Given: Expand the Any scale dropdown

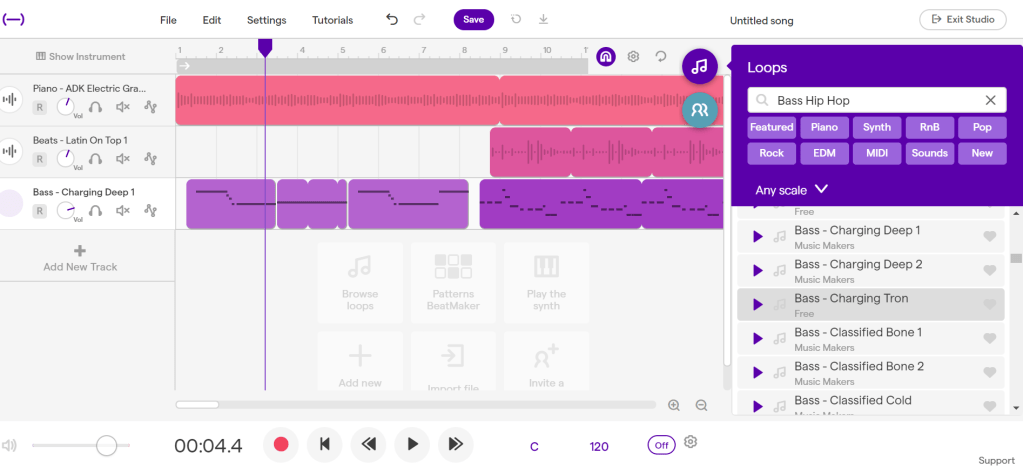Looking at the screenshot, I should click(792, 189).
